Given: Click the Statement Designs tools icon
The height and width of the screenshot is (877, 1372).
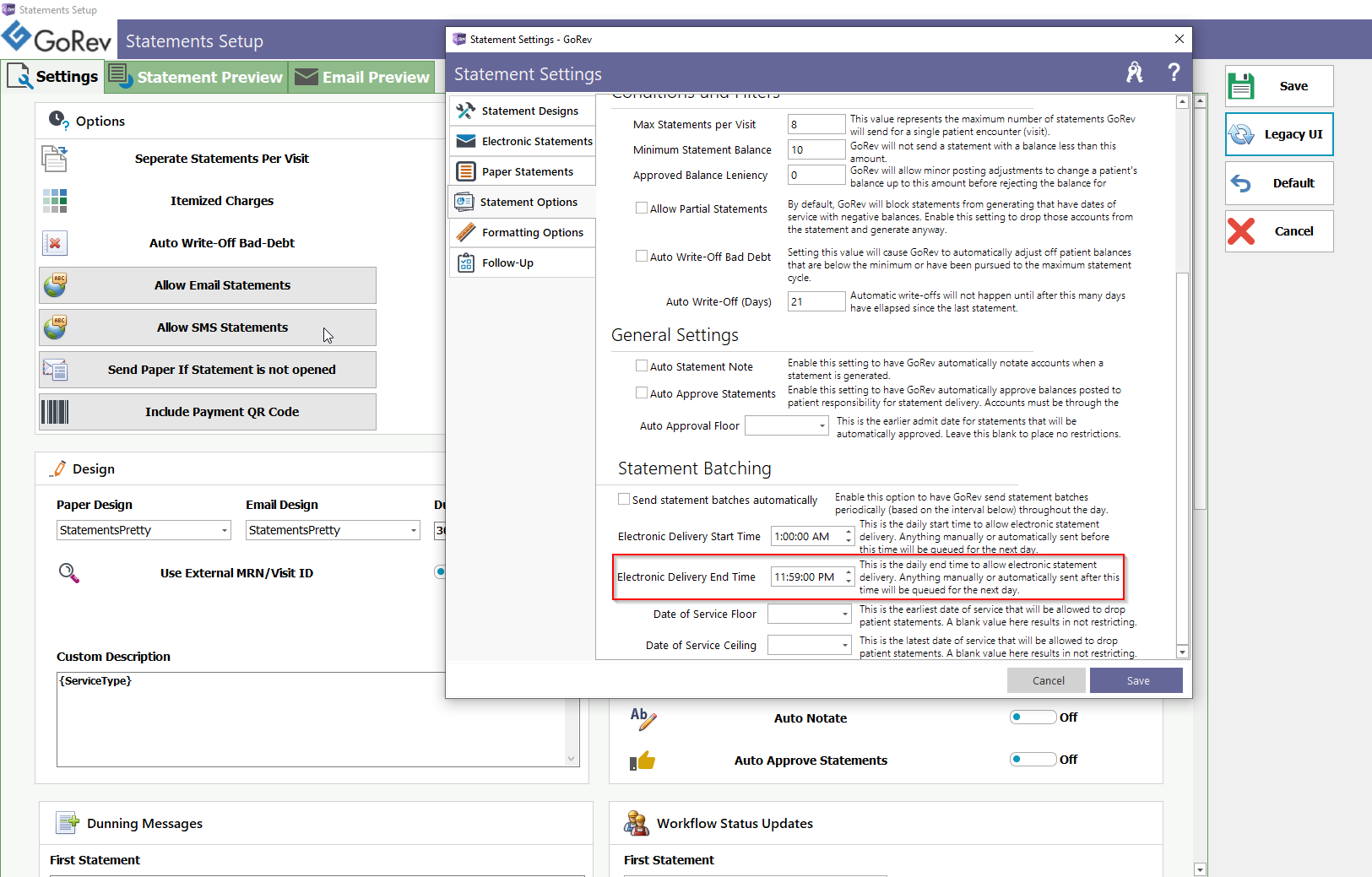Looking at the screenshot, I should pyautogui.click(x=465, y=111).
